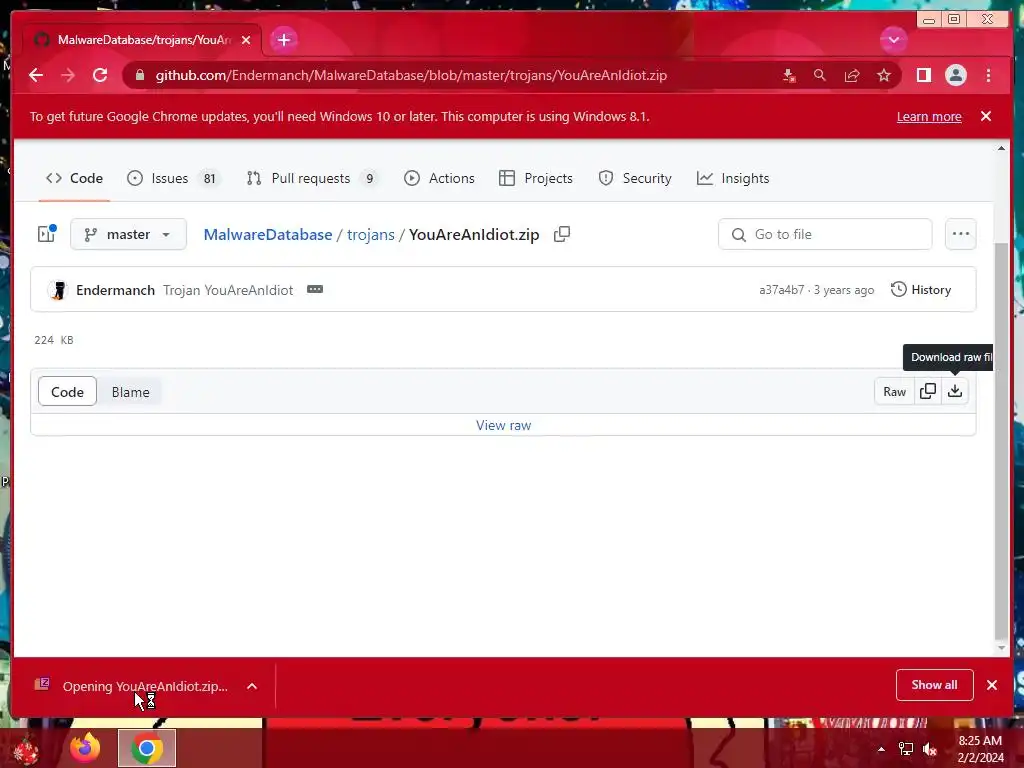Open the network tray icon
Screen dimensions: 1024x768
coord(906,749)
